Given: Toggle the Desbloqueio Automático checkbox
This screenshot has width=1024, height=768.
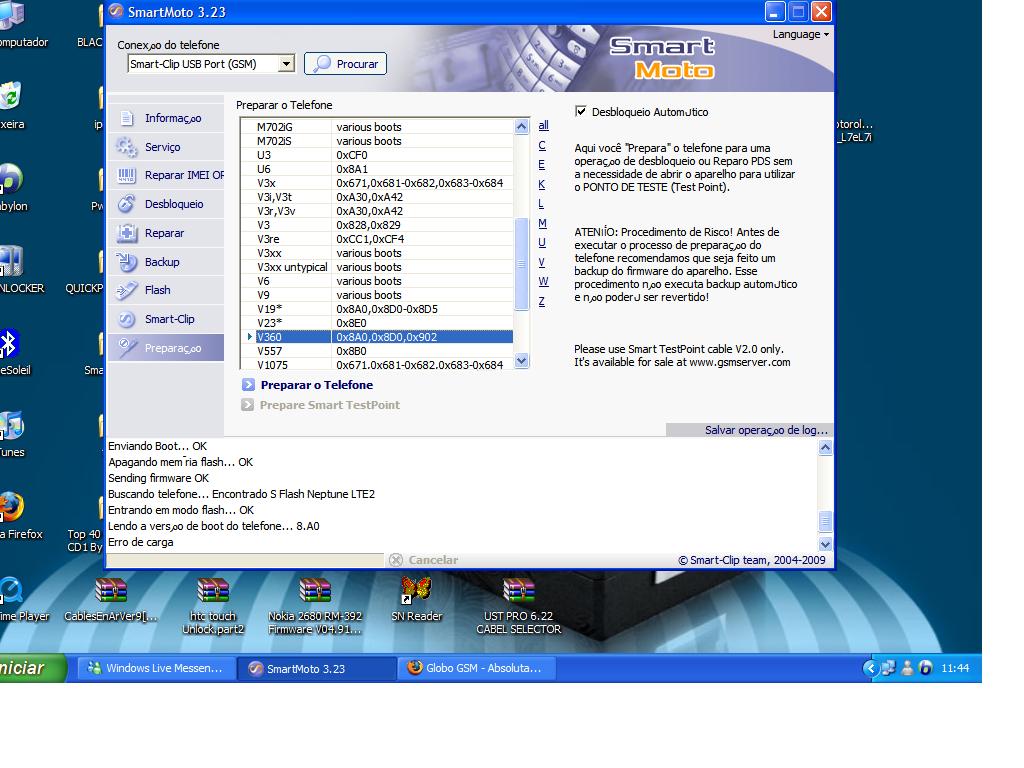Looking at the screenshot, I should (x=581, y=111).
